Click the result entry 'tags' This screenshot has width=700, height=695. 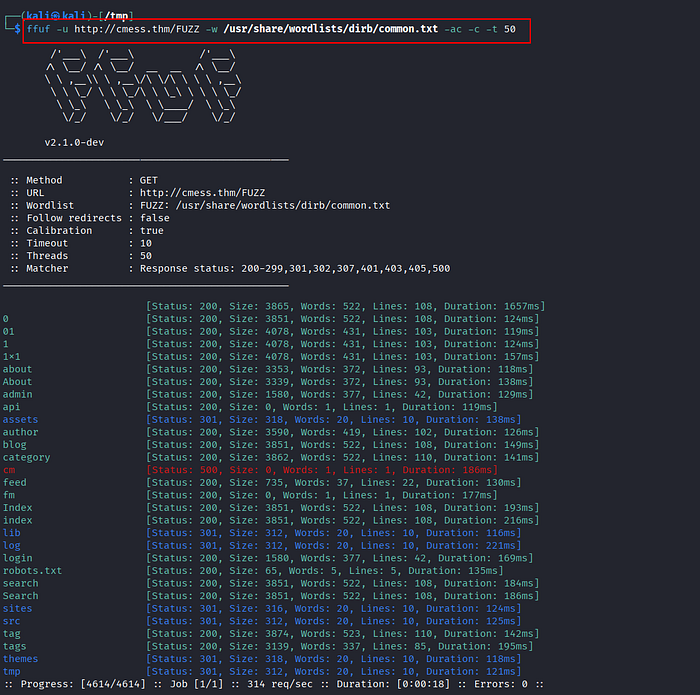tap(15, 646)
